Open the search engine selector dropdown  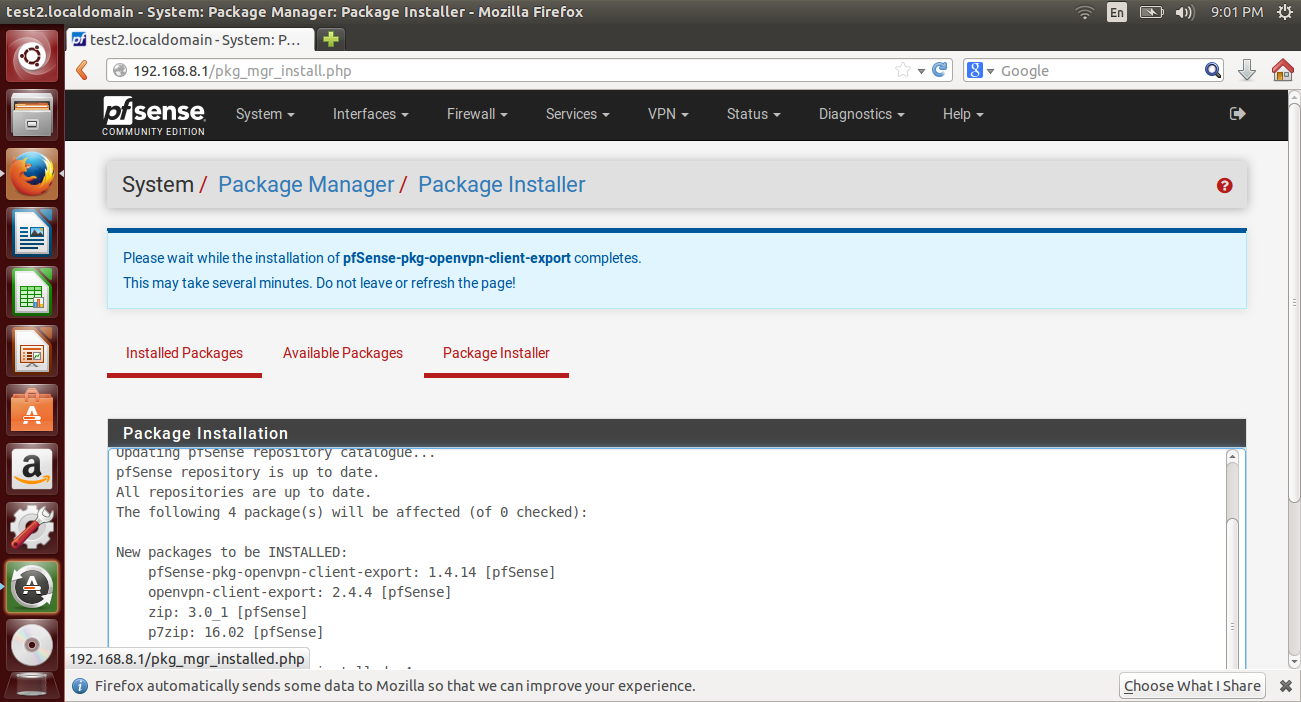click(x=981, y=70)
